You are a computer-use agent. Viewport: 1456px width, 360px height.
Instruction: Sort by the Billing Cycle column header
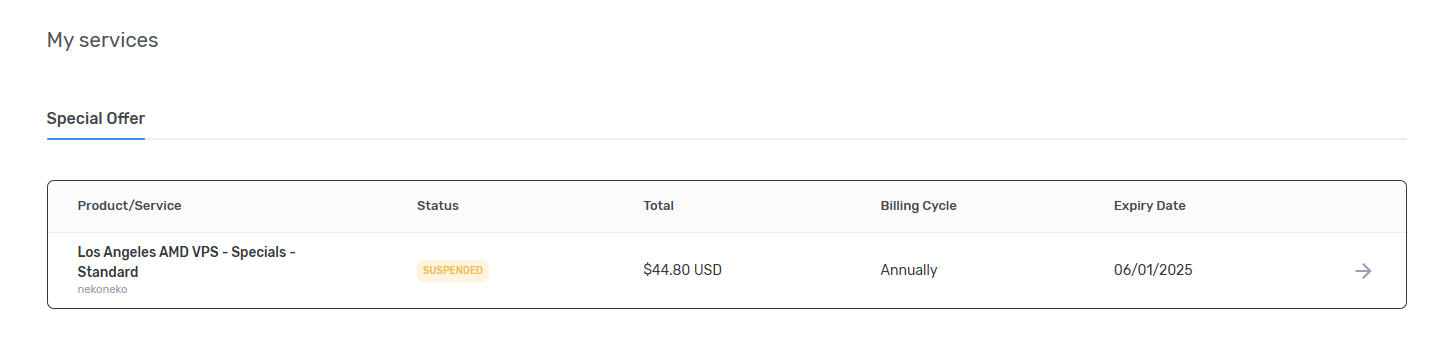point(918,206)
